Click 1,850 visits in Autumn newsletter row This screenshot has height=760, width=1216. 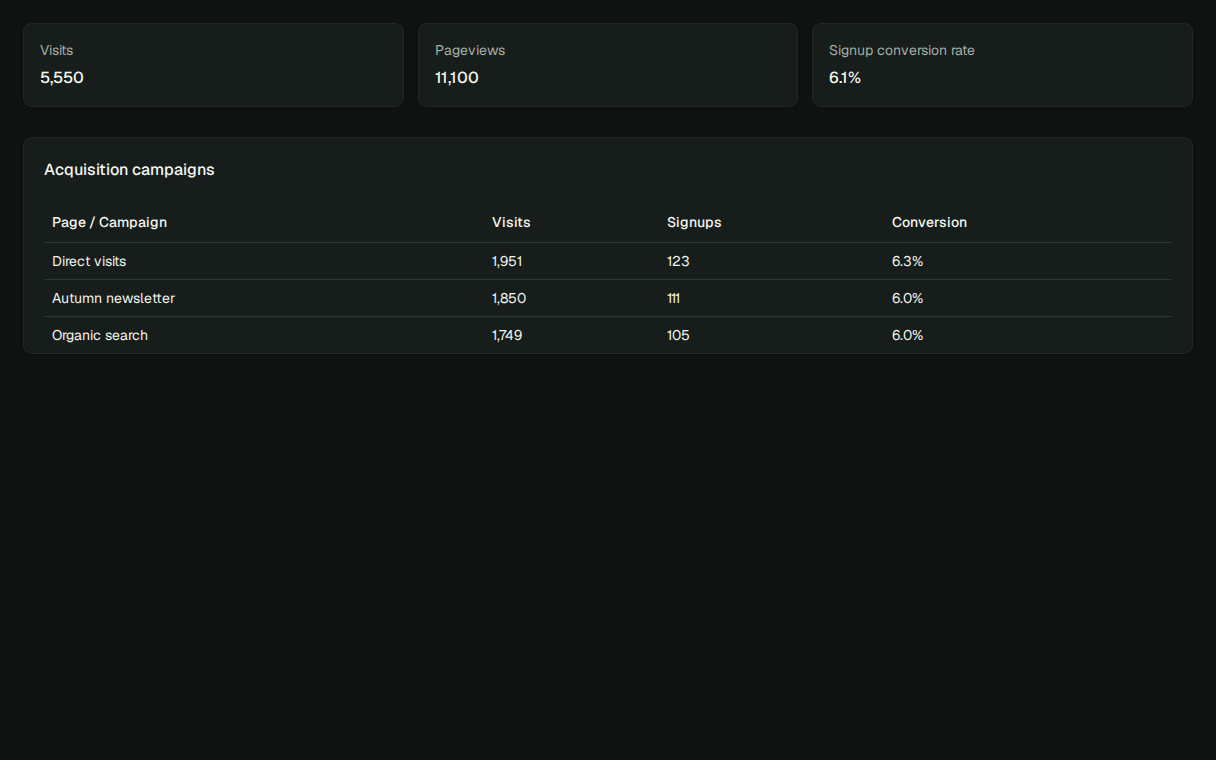click(x=509, y=298)
